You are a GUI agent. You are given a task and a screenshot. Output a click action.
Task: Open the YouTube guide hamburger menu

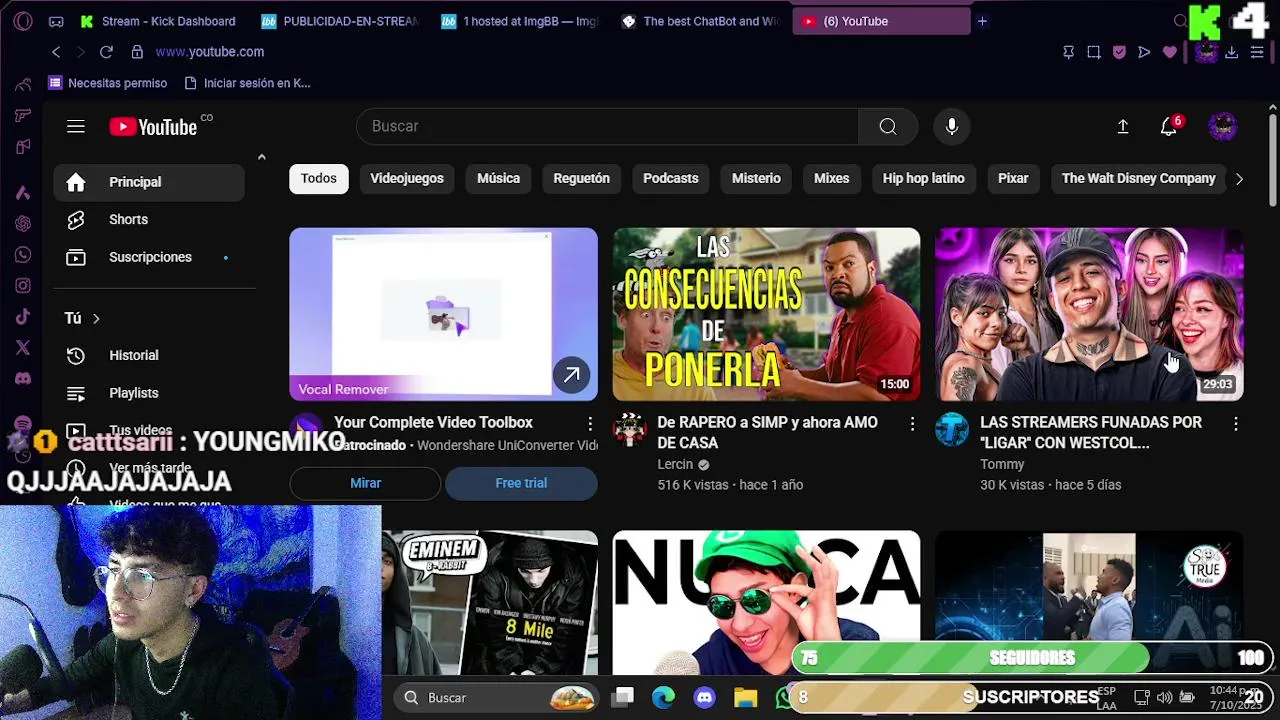click(x=76, y=126)
